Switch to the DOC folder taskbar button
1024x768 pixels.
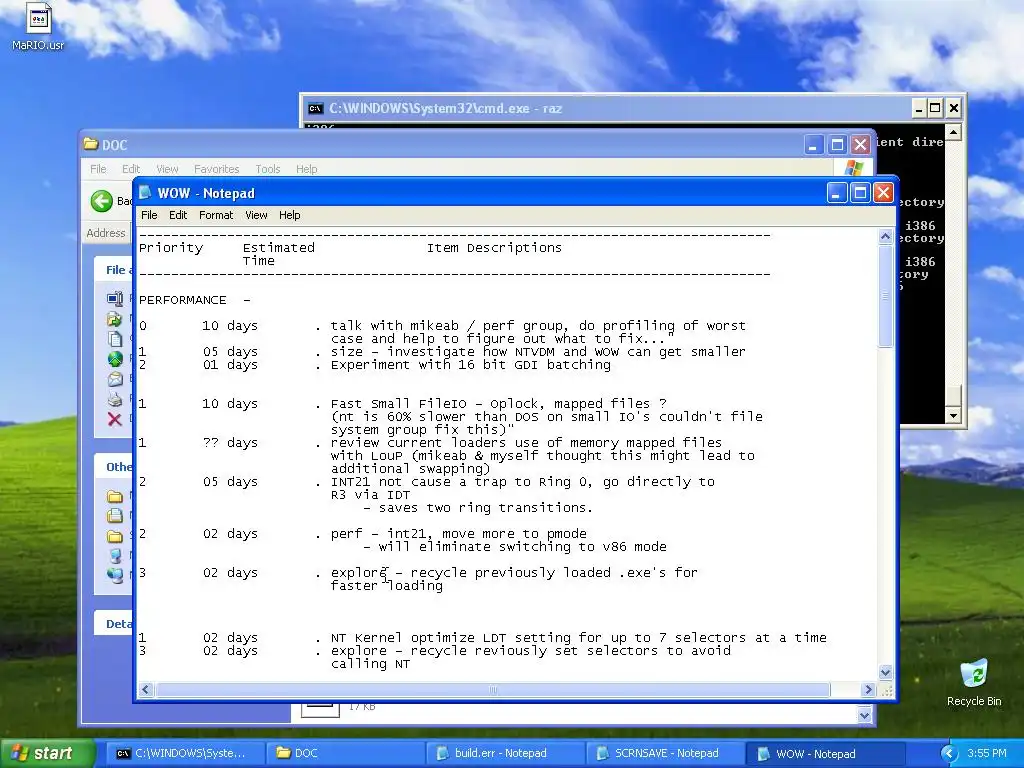pyautogui.click(x=344, y=753)
